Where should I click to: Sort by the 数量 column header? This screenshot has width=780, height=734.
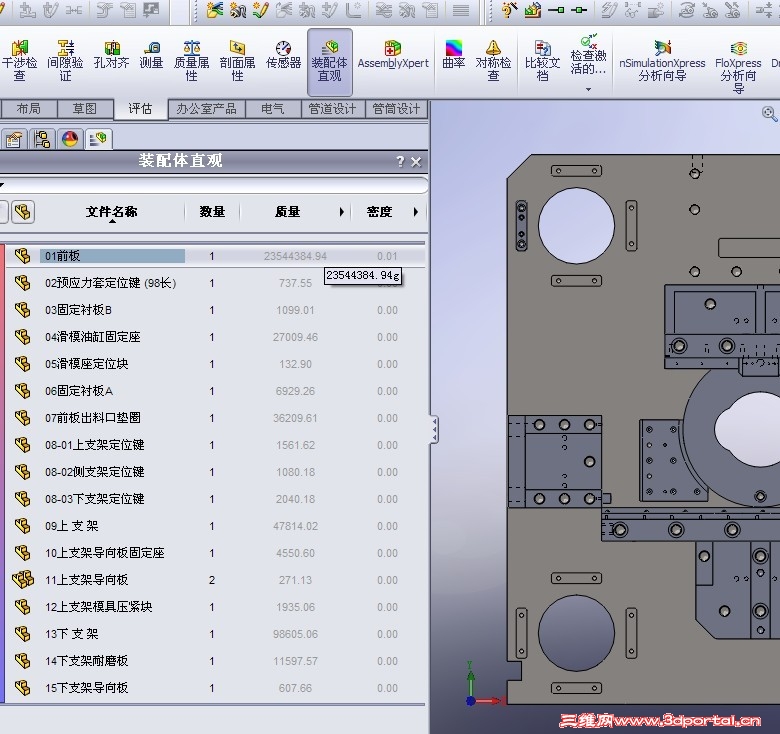pyautogui.click(x=212, y=212)
